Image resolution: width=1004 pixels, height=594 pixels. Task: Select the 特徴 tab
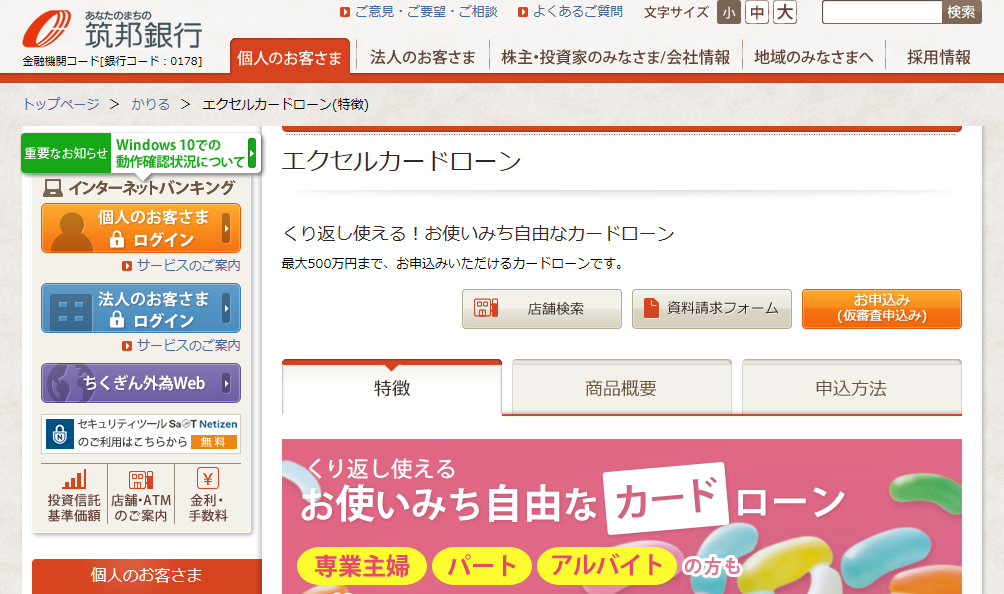392,388
